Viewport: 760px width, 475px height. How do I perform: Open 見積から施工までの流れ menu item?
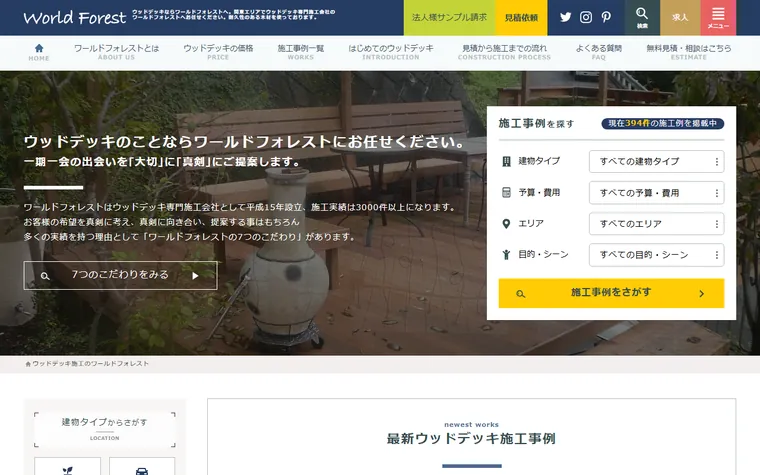tap(504, 52)
